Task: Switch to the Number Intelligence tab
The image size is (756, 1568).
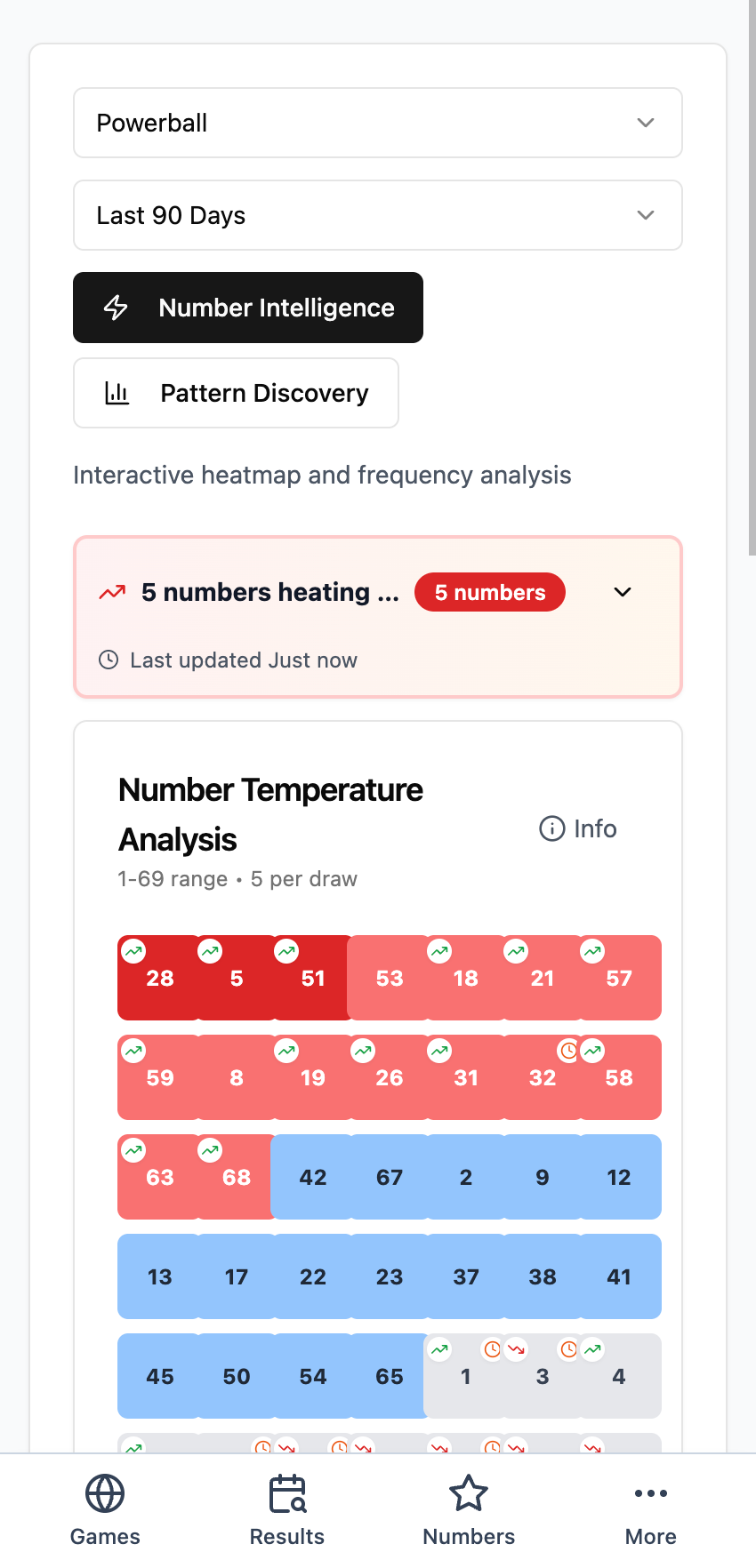Action: (x=248, y=308)
